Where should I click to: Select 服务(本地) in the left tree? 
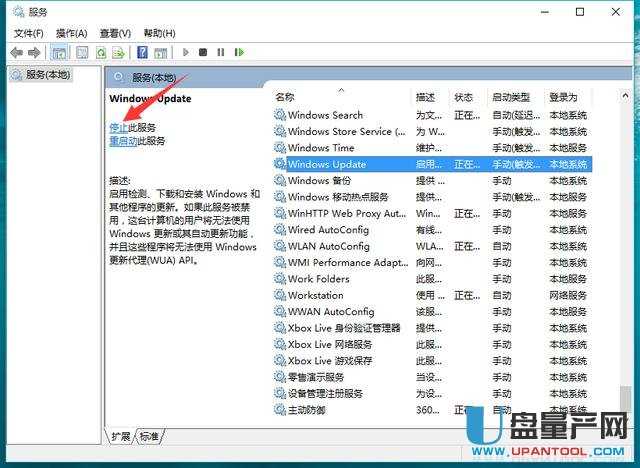click(x=40, y=75)
